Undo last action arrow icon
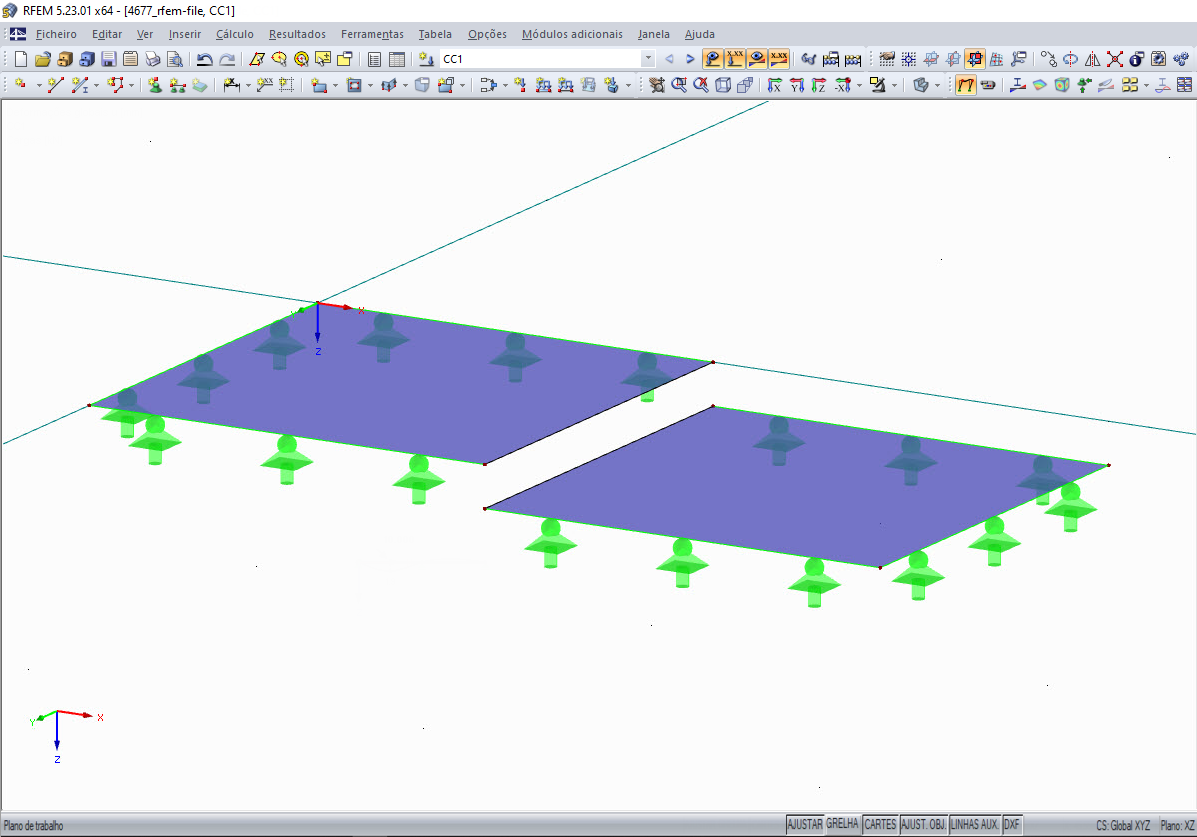The width and height of the screenshot is (1197, 837). point(204,59)
